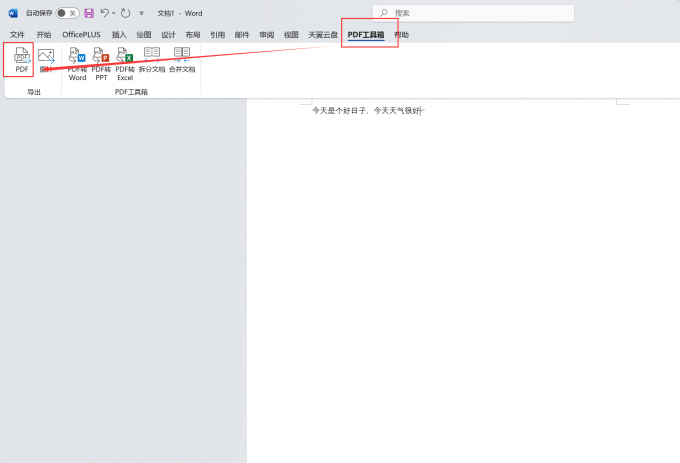Open the PDF转Word converter
This screenshot has height=463, width=680.
pyautogui.click(x=77, y=64)
